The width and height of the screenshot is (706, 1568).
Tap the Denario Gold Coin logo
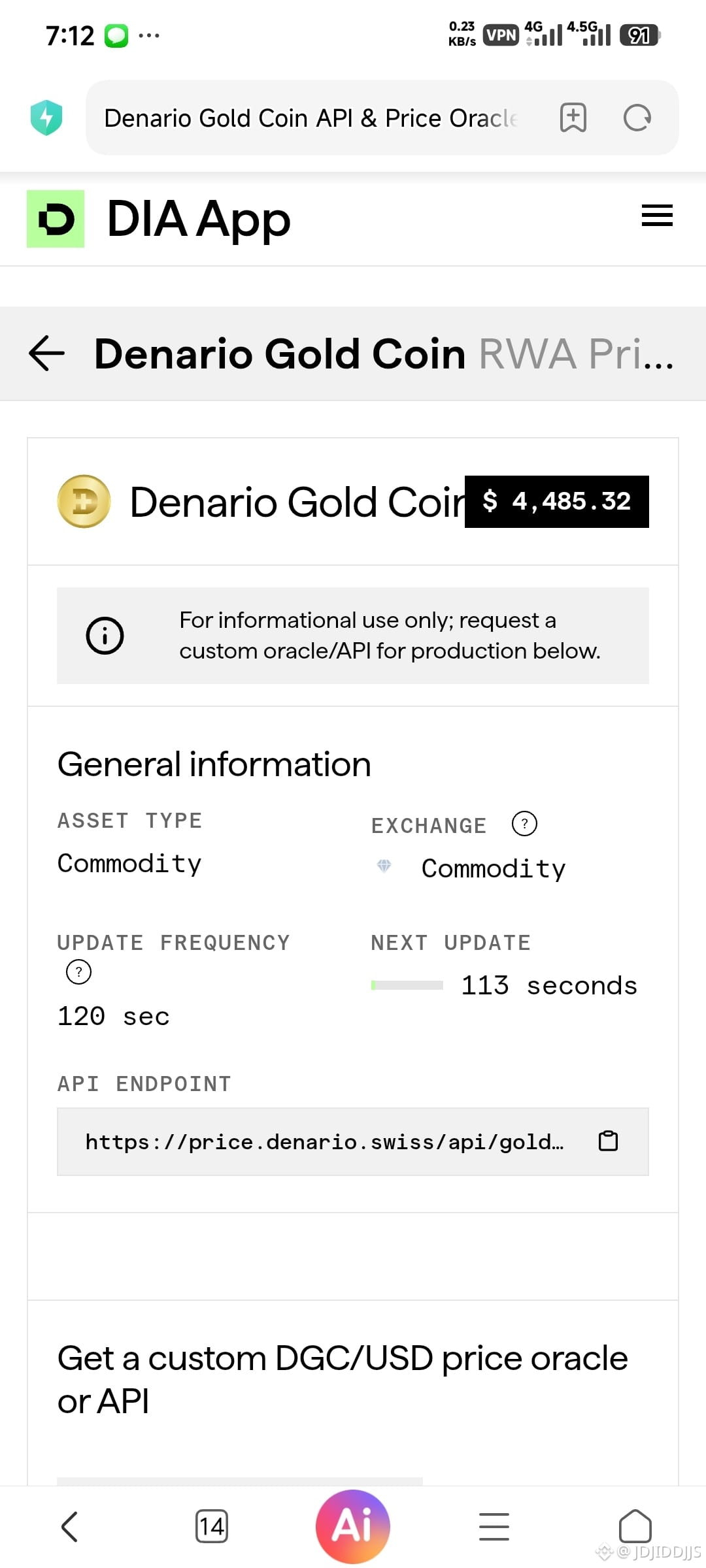(84, 501)
